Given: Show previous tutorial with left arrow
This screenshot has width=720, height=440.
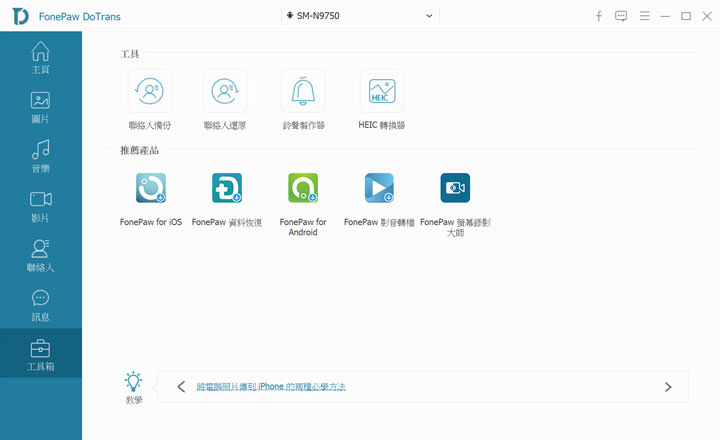Looking at the screenshot, I should (181, 387).
